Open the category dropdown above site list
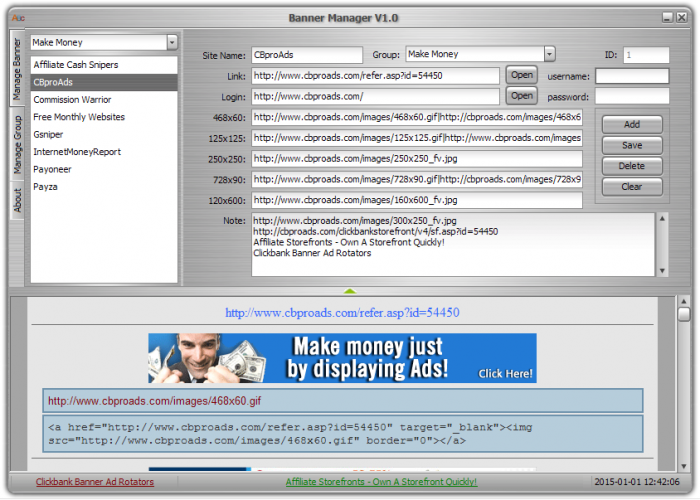 tap(172, 43)
